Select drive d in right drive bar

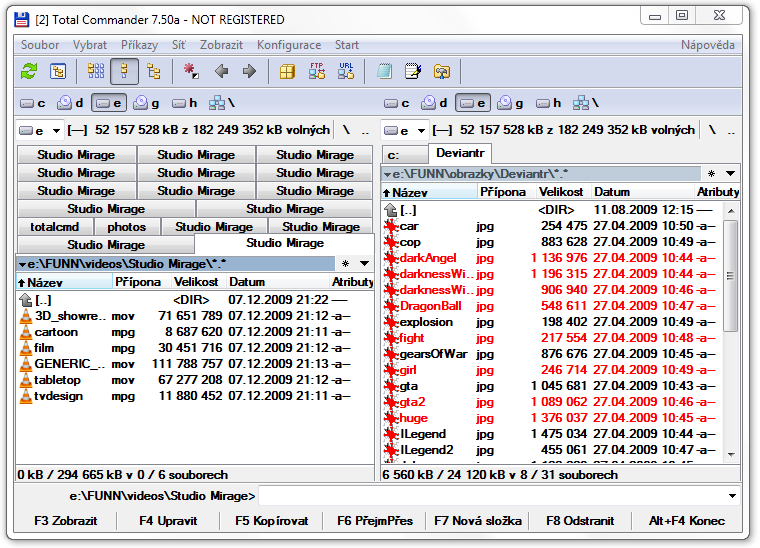[434, 103]
